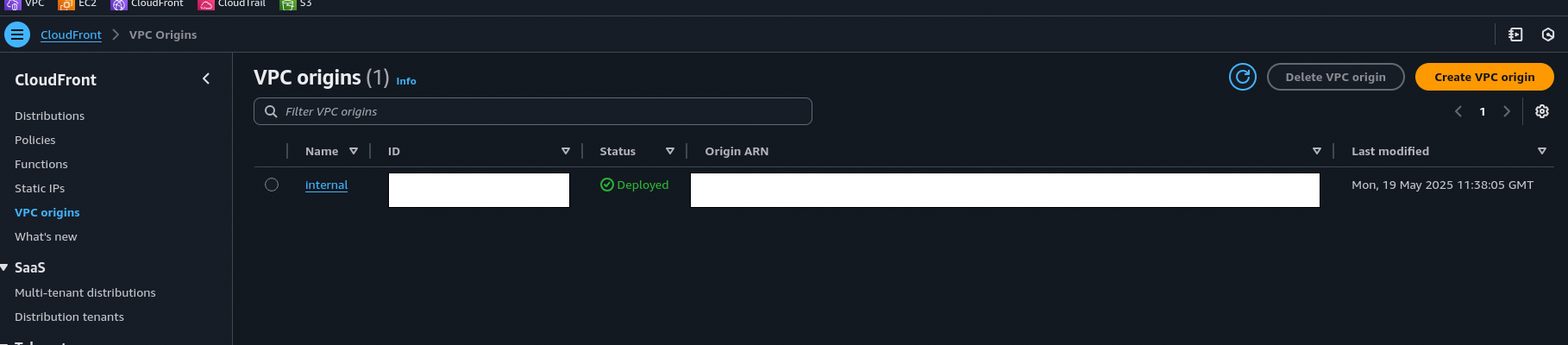Image resolution: width=1568 pixels, height=345 pixels.
Task: Open the EC2 service shortcut
Action: point(78,4)
